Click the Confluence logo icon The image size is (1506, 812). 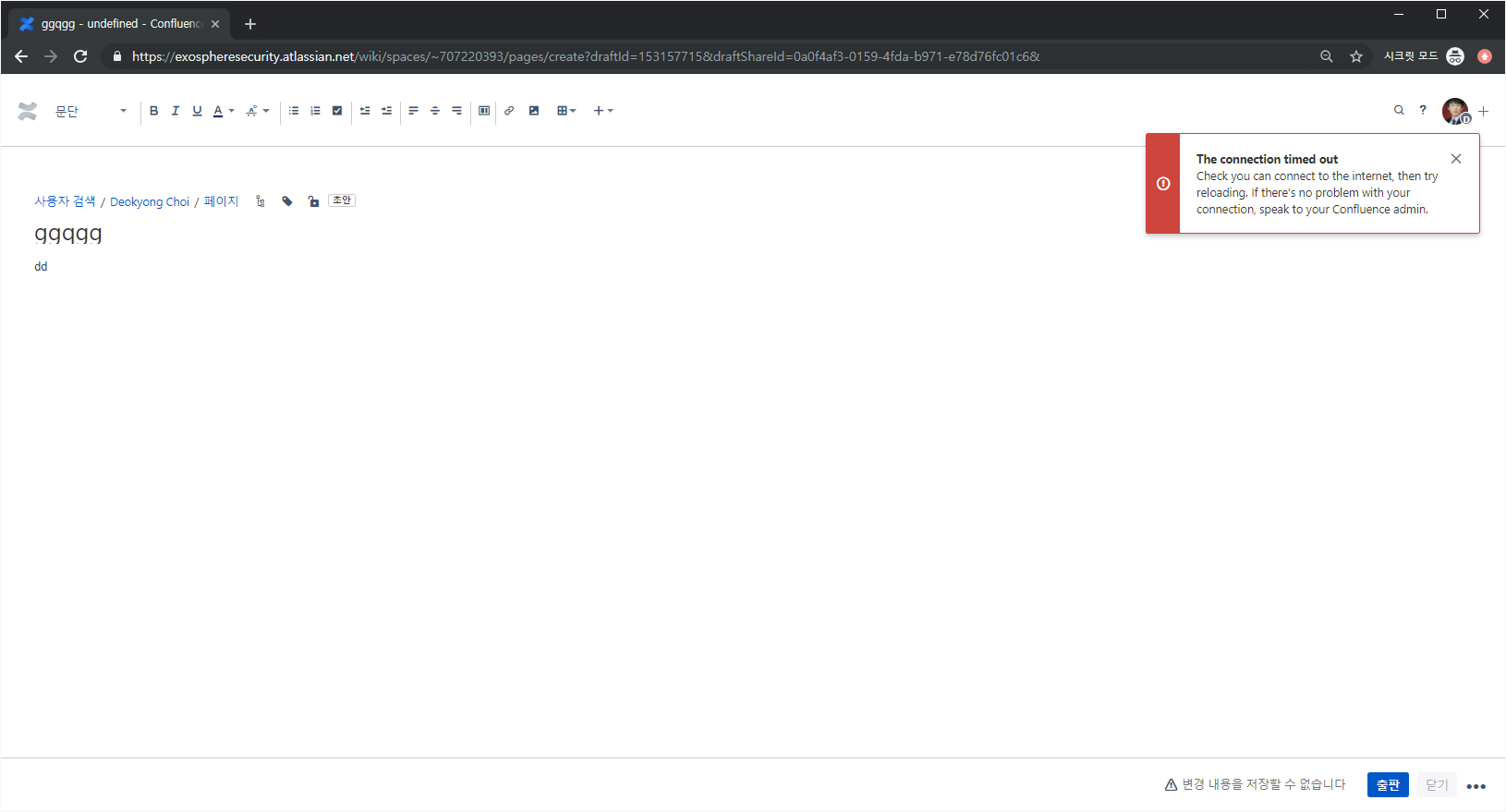(28, 111)
